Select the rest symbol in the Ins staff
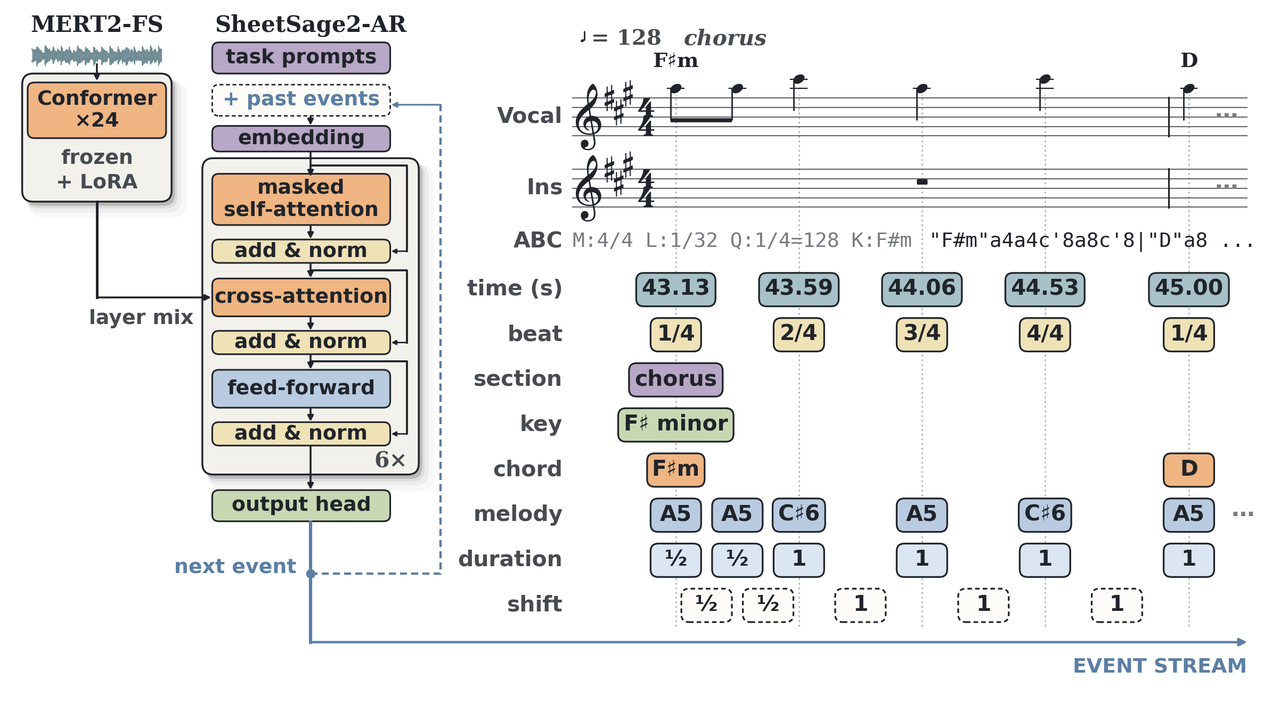This screenshot has height=704, width=1280. pos(922,181)
